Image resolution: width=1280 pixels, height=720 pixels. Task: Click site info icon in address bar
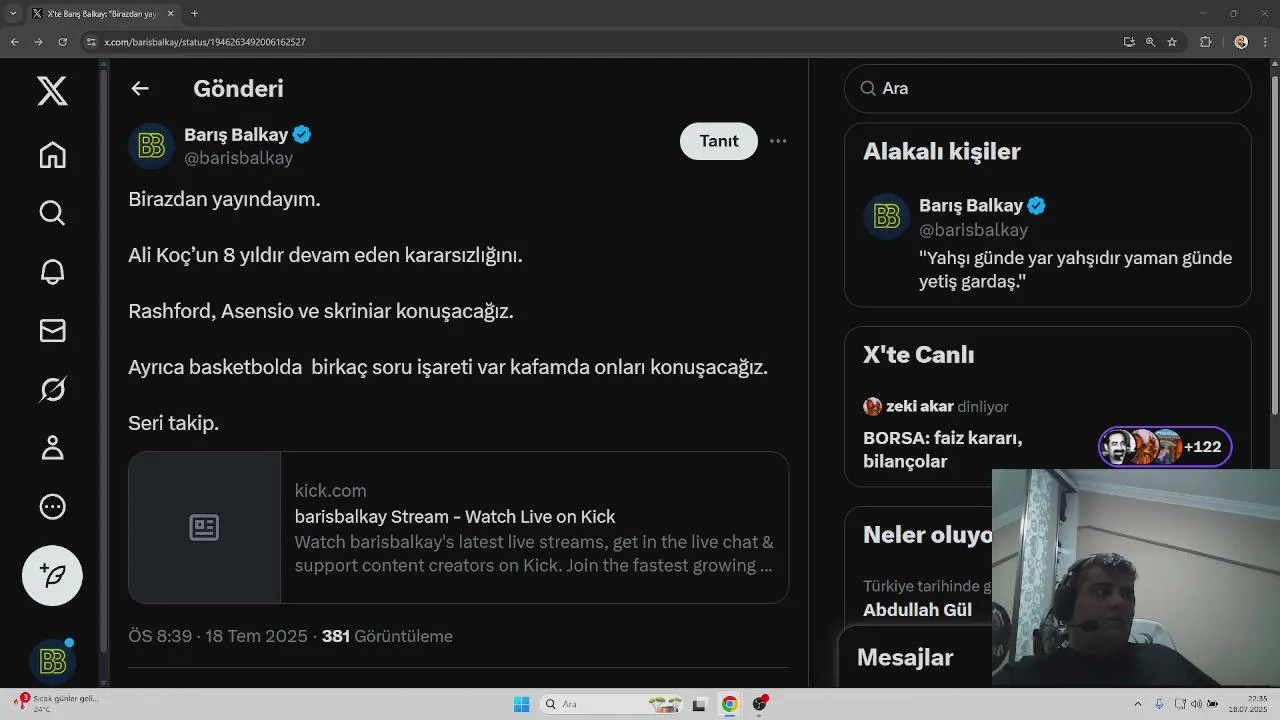click(x=91, y=42)
